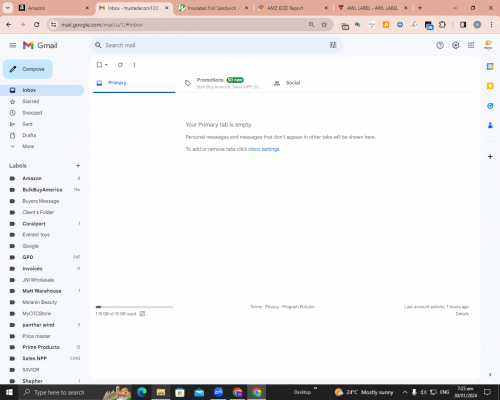
Task: Open the Inbox folder
Action: tap(42, 90)
